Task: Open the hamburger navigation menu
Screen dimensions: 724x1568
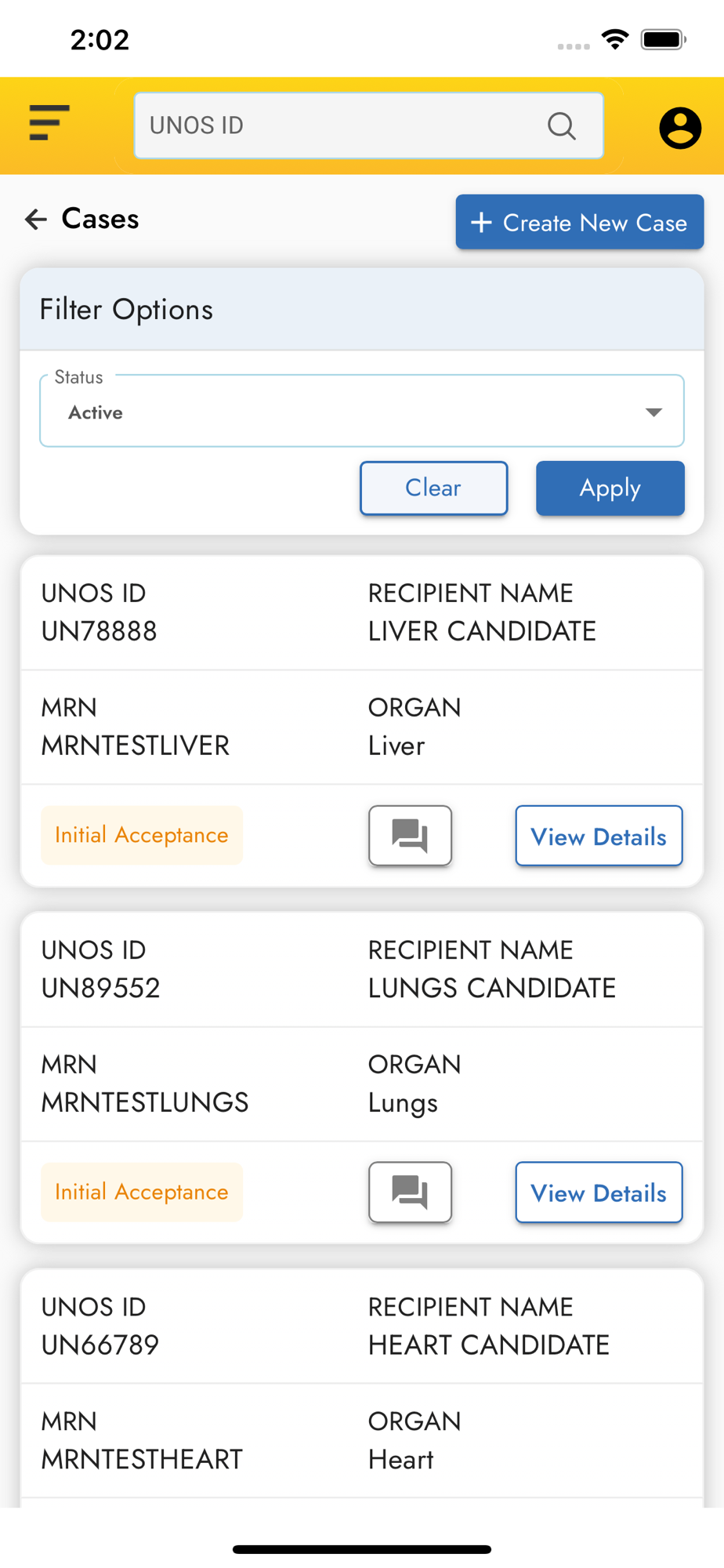Action: click(49, 123)
